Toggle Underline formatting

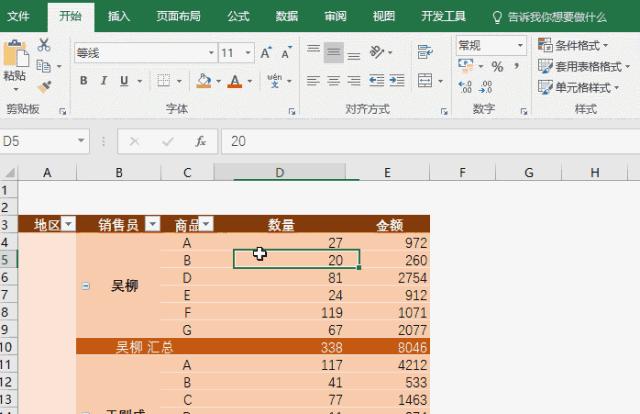124,80
